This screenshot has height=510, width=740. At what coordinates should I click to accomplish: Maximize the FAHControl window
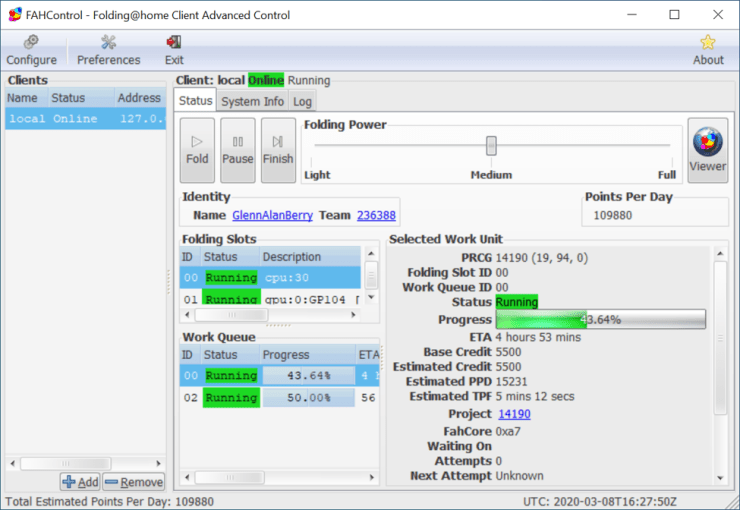pyautogui.click(x=674, y=15)
